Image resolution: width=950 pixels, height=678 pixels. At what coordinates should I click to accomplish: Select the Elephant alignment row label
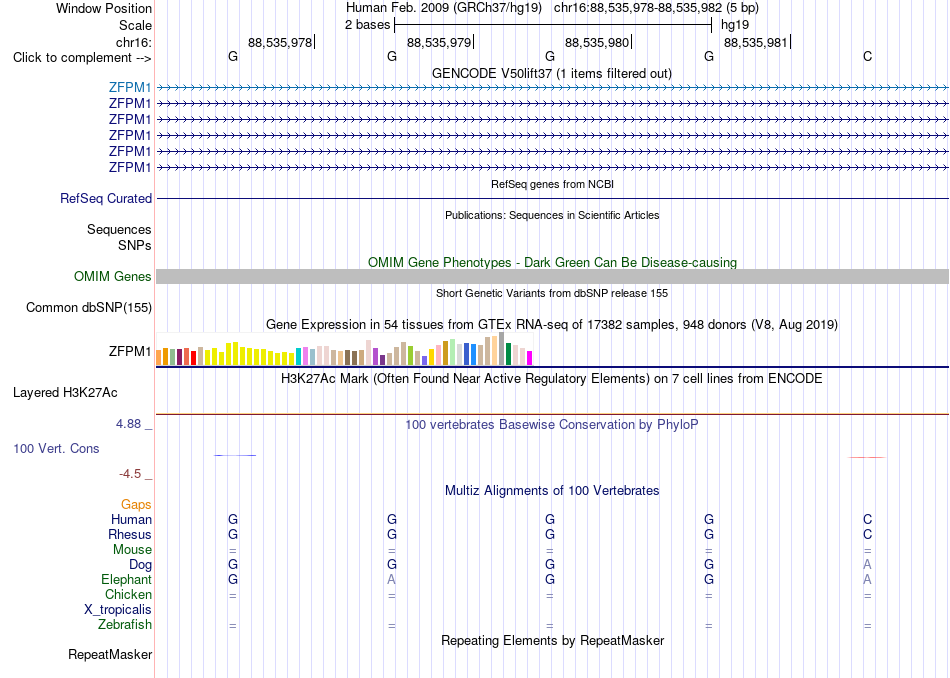pos(126,579)
